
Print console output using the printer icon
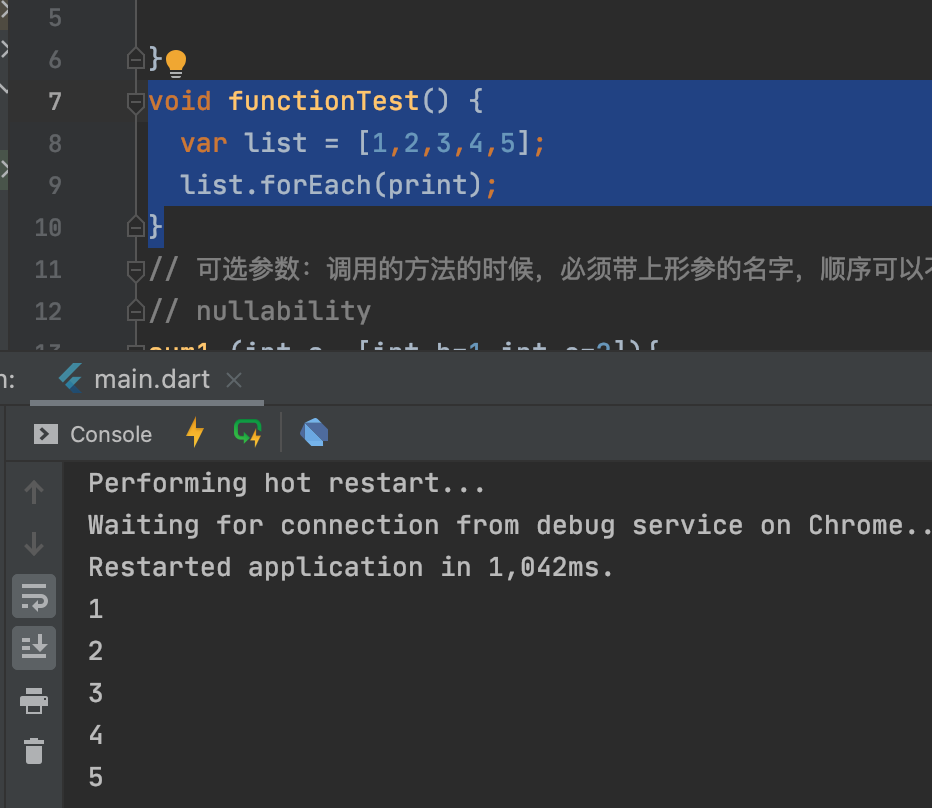pyautogui.click(x=33, y=701)
